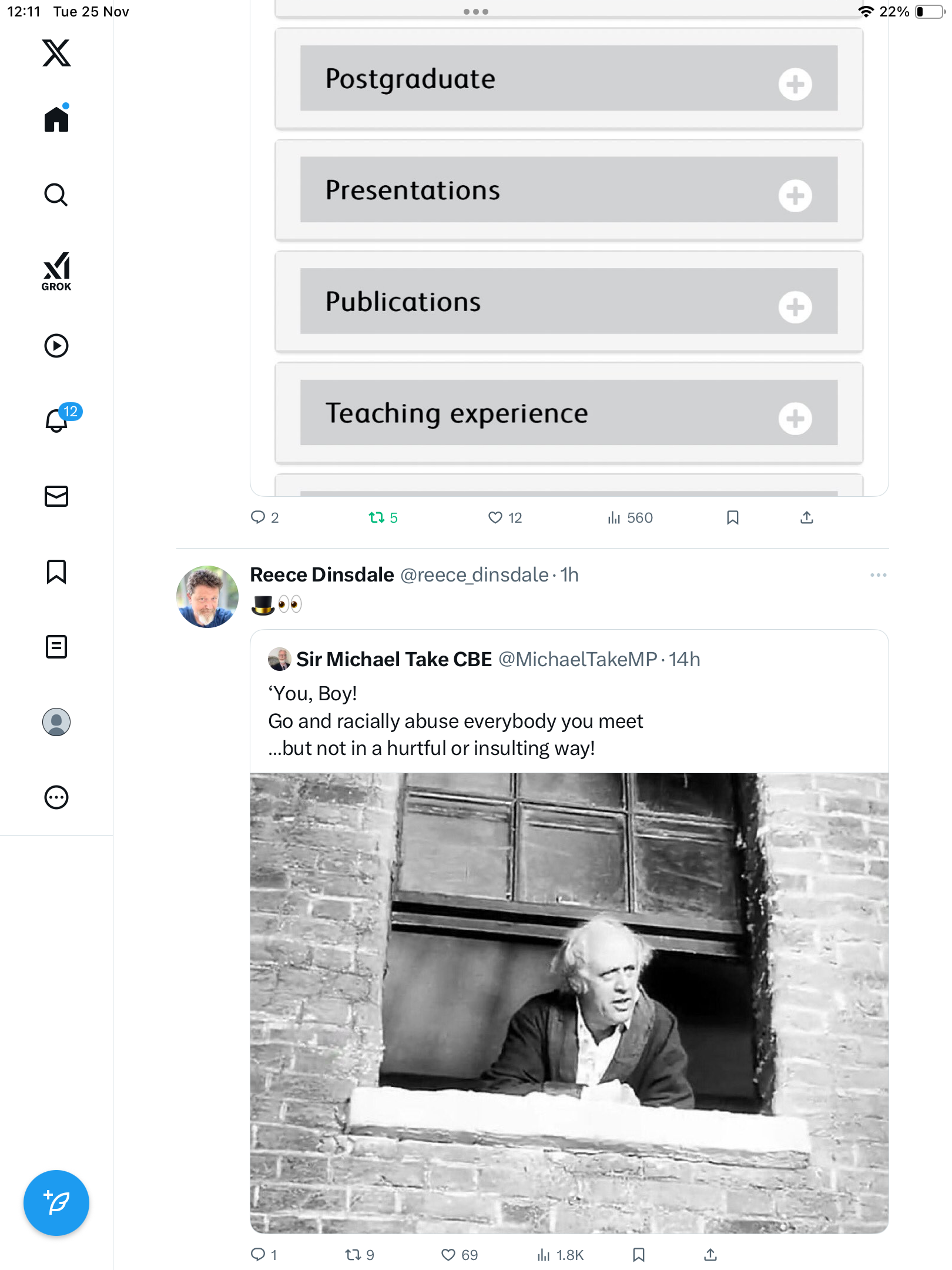952x1270 pixels.
Task: Open Bookmarks in the sidebar
Action: [56, 571]
